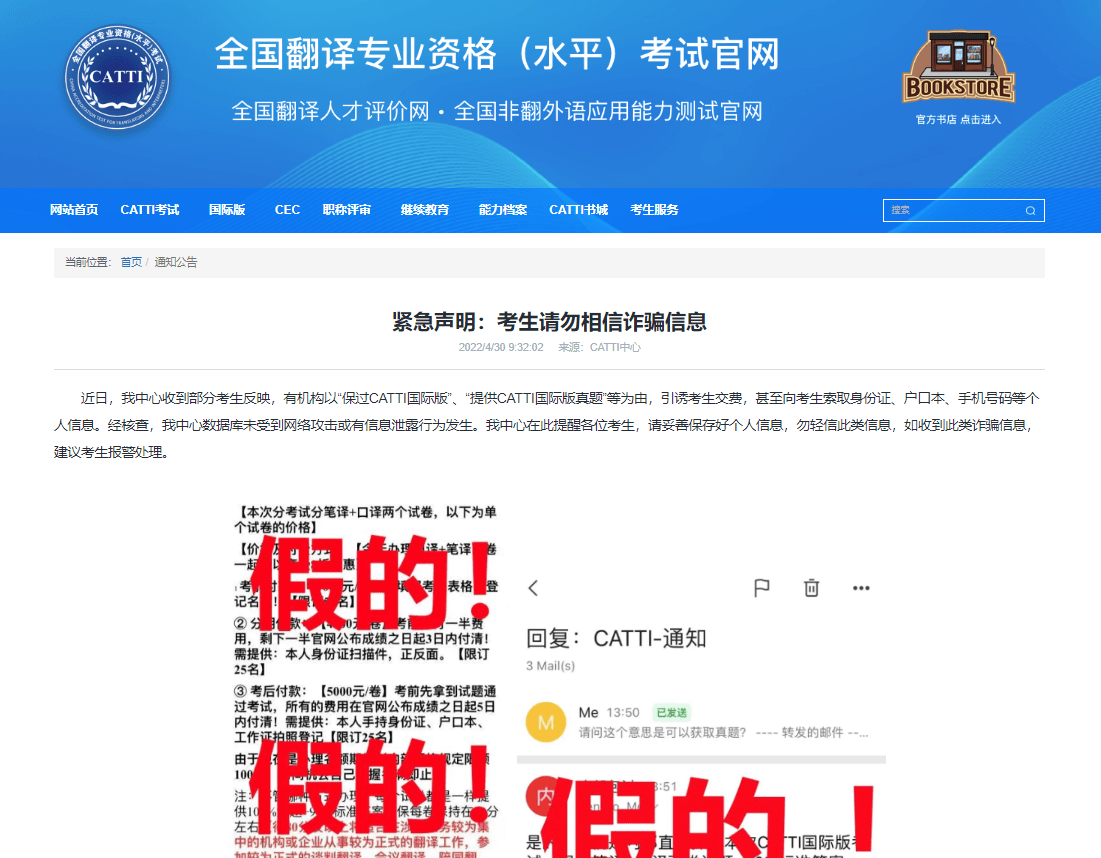This screenshot has height=858, width=1101.
Task: Open 考生服务 menu item
Action: [654, 210]
